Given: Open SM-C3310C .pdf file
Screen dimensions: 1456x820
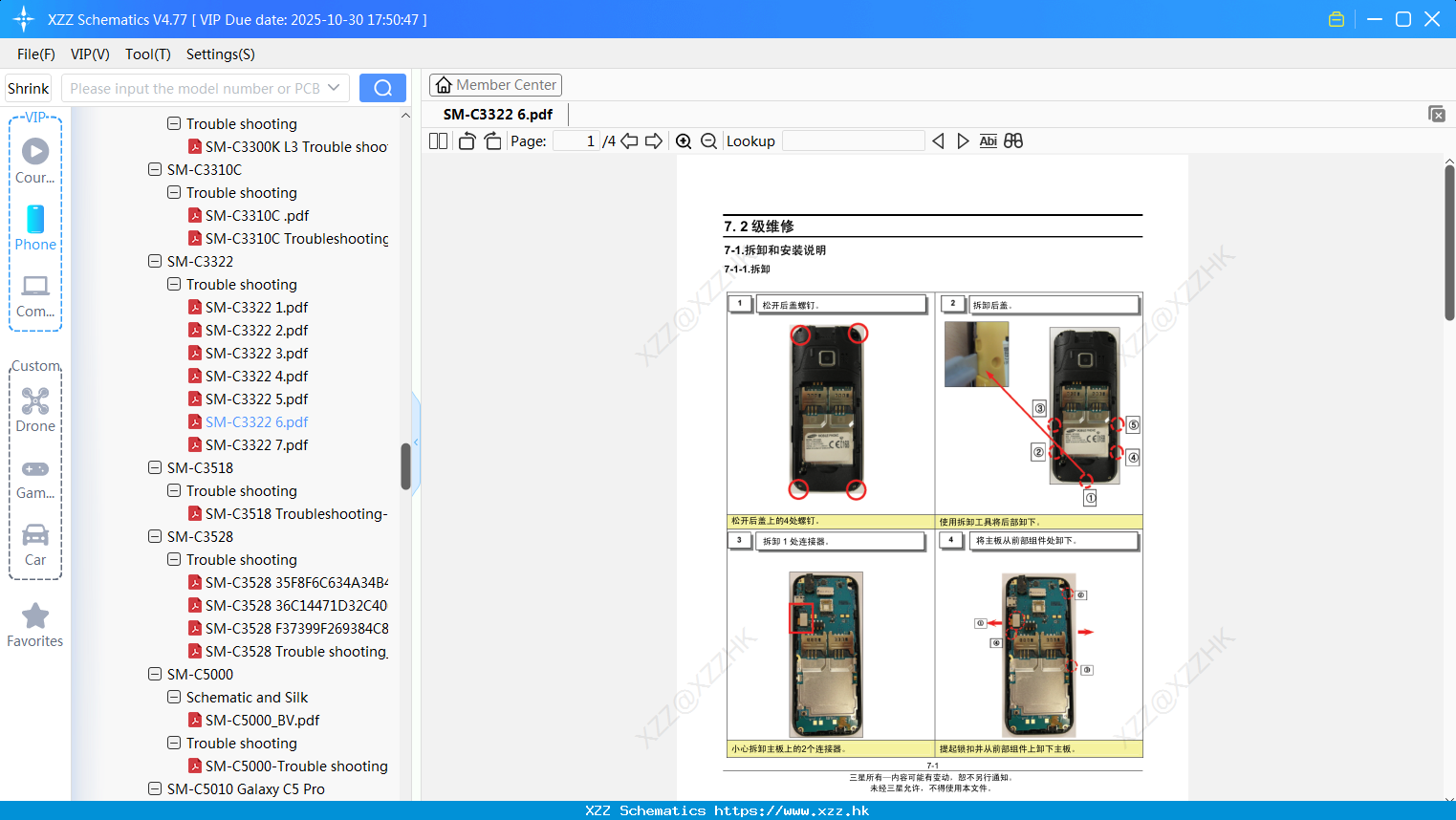Looking at the screenshot, I should coord(257,215).
